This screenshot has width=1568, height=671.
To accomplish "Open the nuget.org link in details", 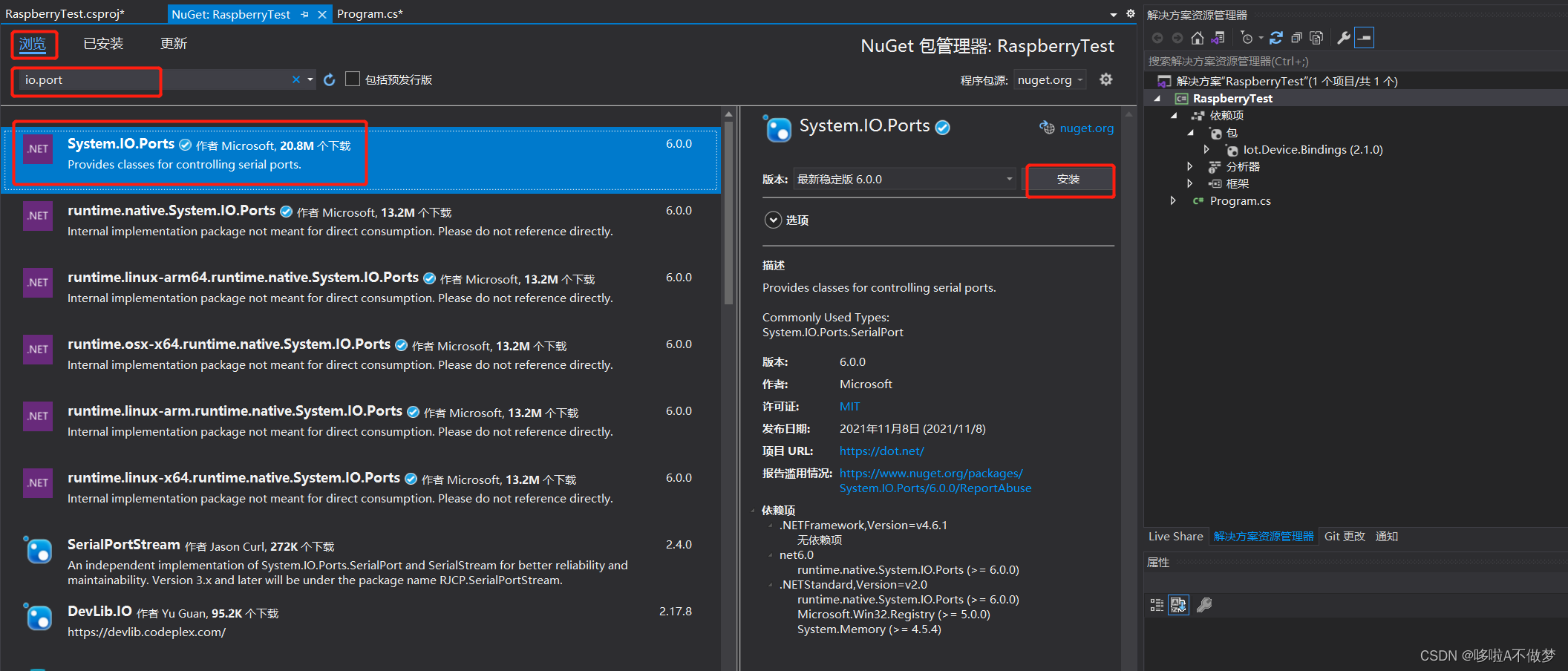I will click(1087, 128).
